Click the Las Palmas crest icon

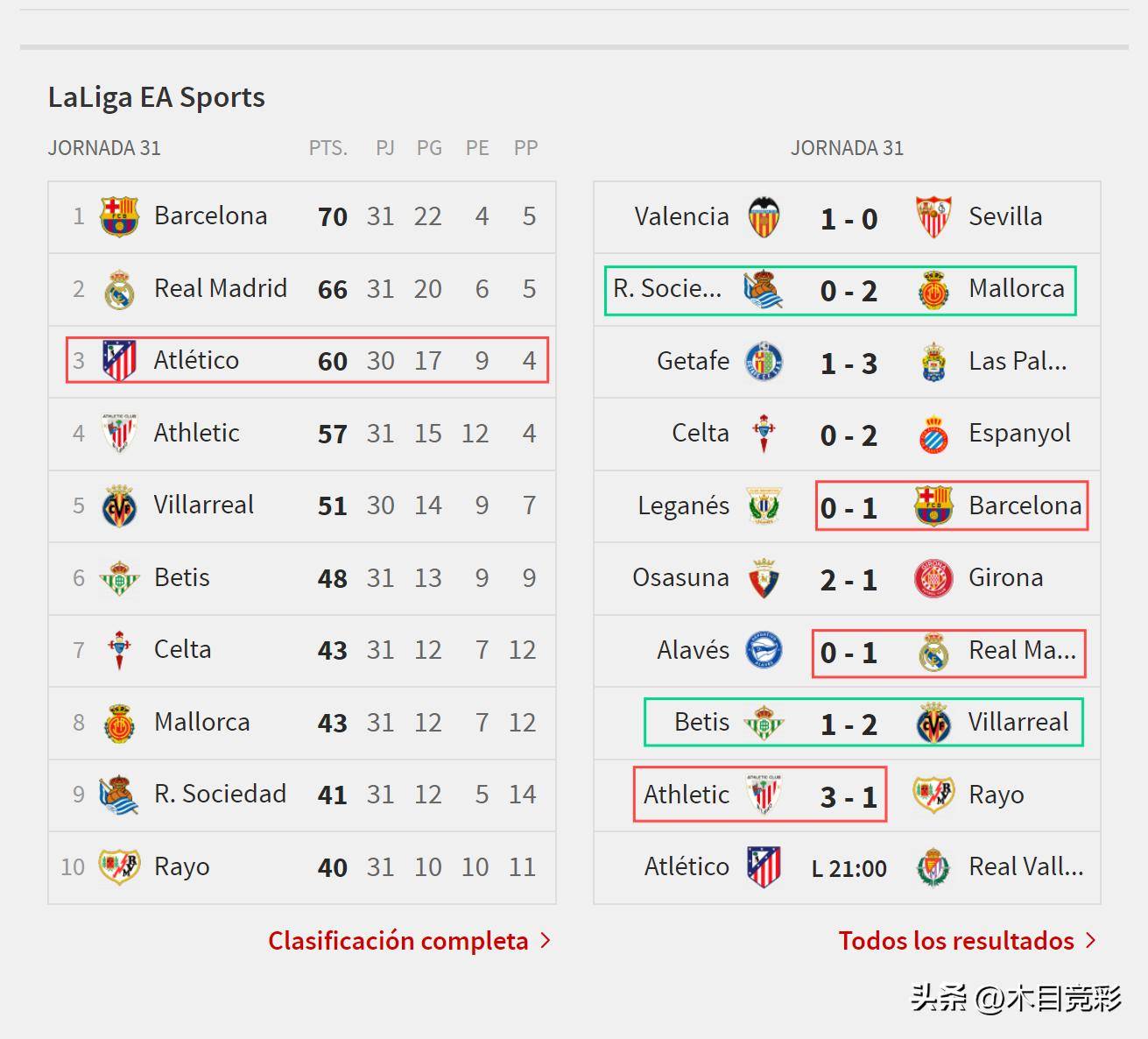pos(933,362)
